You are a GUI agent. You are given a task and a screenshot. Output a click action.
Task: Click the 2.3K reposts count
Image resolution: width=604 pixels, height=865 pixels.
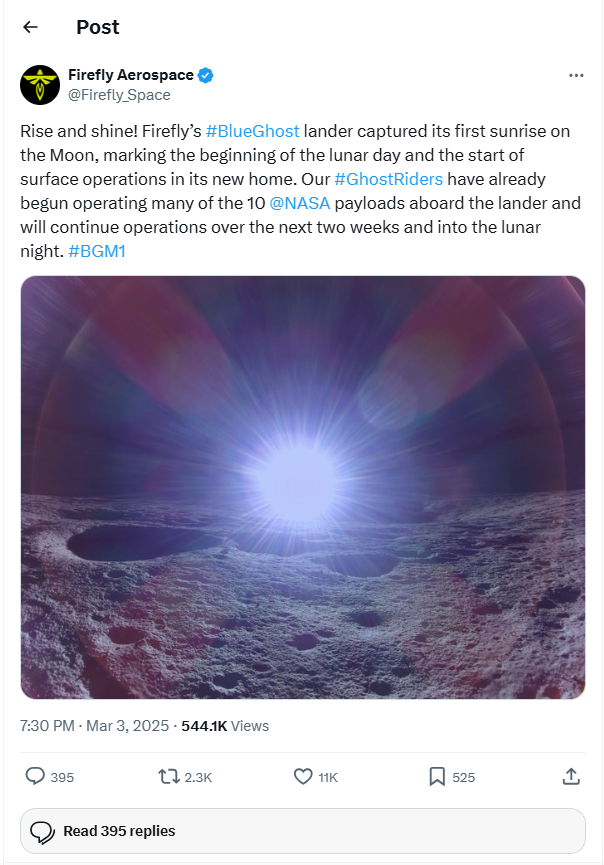198,777
